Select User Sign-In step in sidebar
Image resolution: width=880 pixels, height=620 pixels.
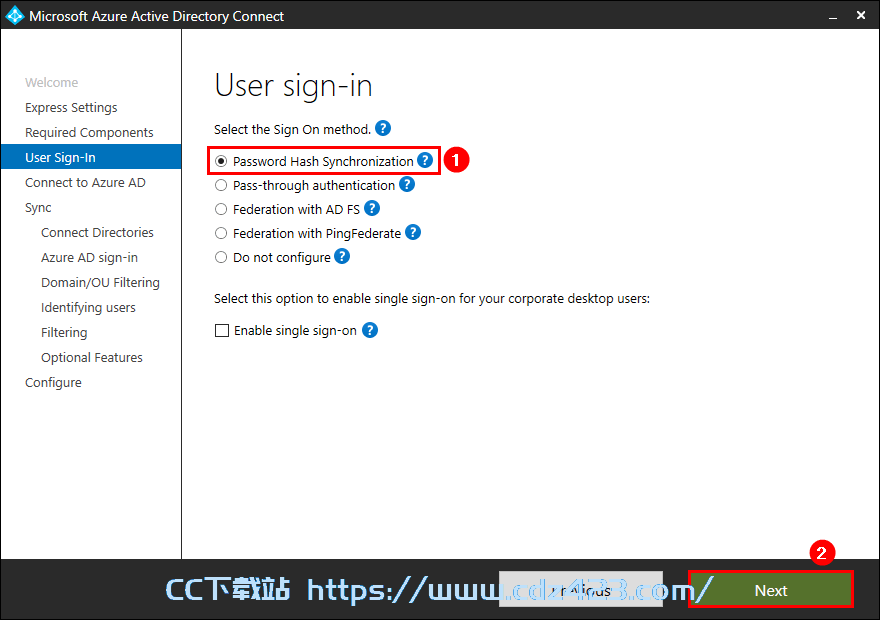pos(91,157)
